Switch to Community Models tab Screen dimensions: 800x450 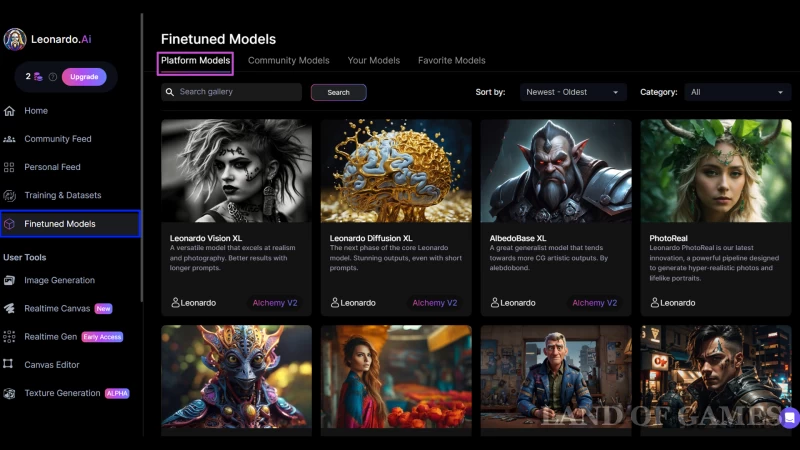pyautogui.click(x=288, y=61)
